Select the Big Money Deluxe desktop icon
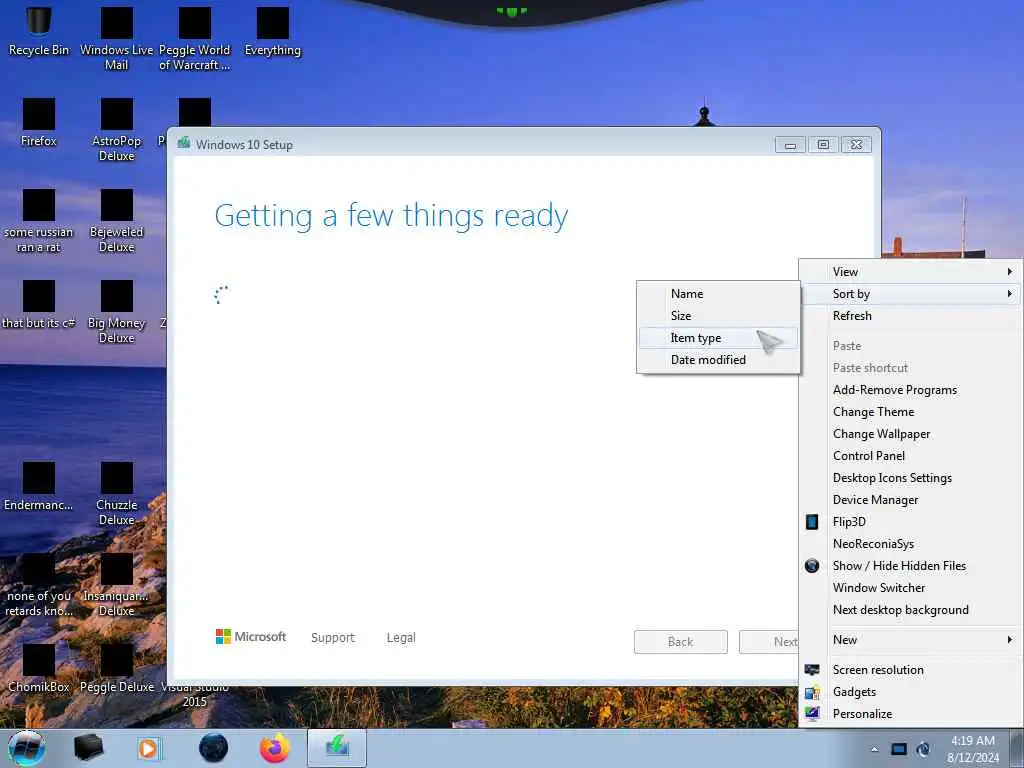This screenshot has width=1024, height=768. (x=116, y=312)
